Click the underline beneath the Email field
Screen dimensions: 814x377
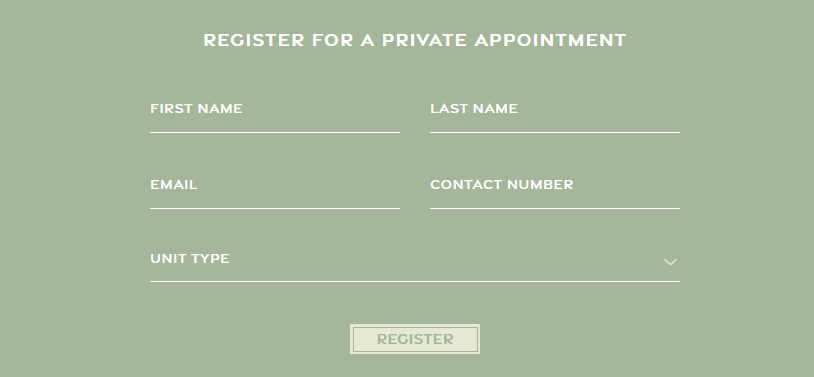(275, 208)
